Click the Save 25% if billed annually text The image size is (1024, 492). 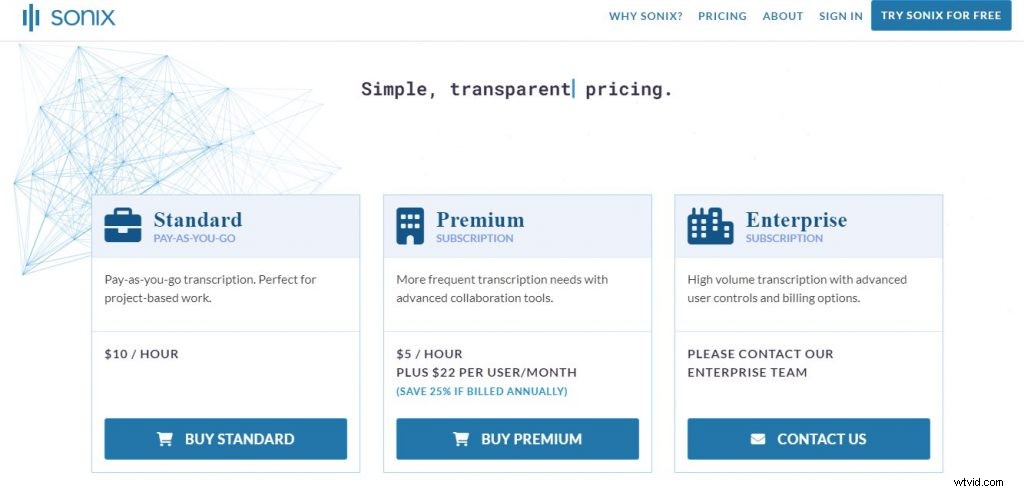click(x=482, y=391)
